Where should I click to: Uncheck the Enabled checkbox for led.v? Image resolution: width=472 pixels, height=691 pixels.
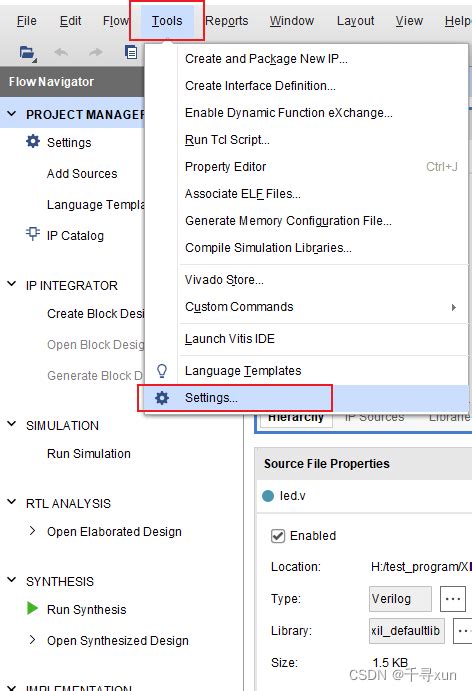[278, 536]
